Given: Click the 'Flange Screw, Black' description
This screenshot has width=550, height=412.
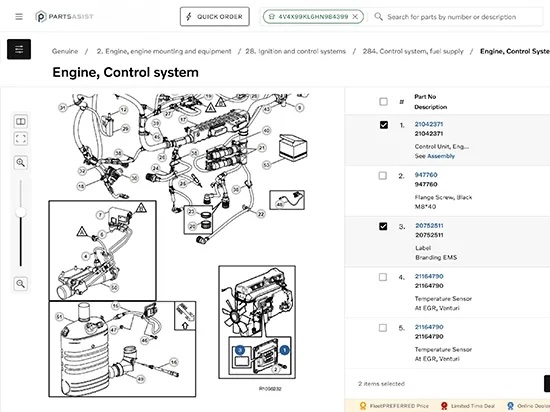Looking at the screenshot, I should click(443, 197).
